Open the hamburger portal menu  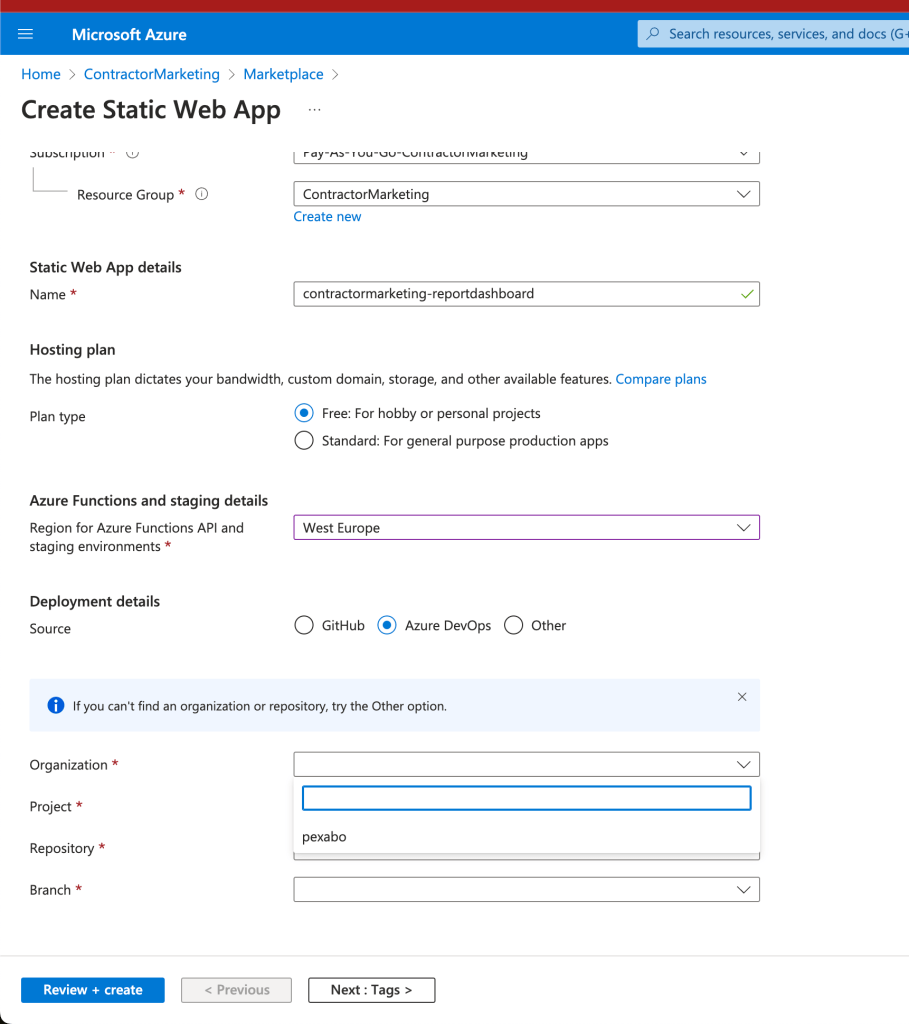point(25,34)
